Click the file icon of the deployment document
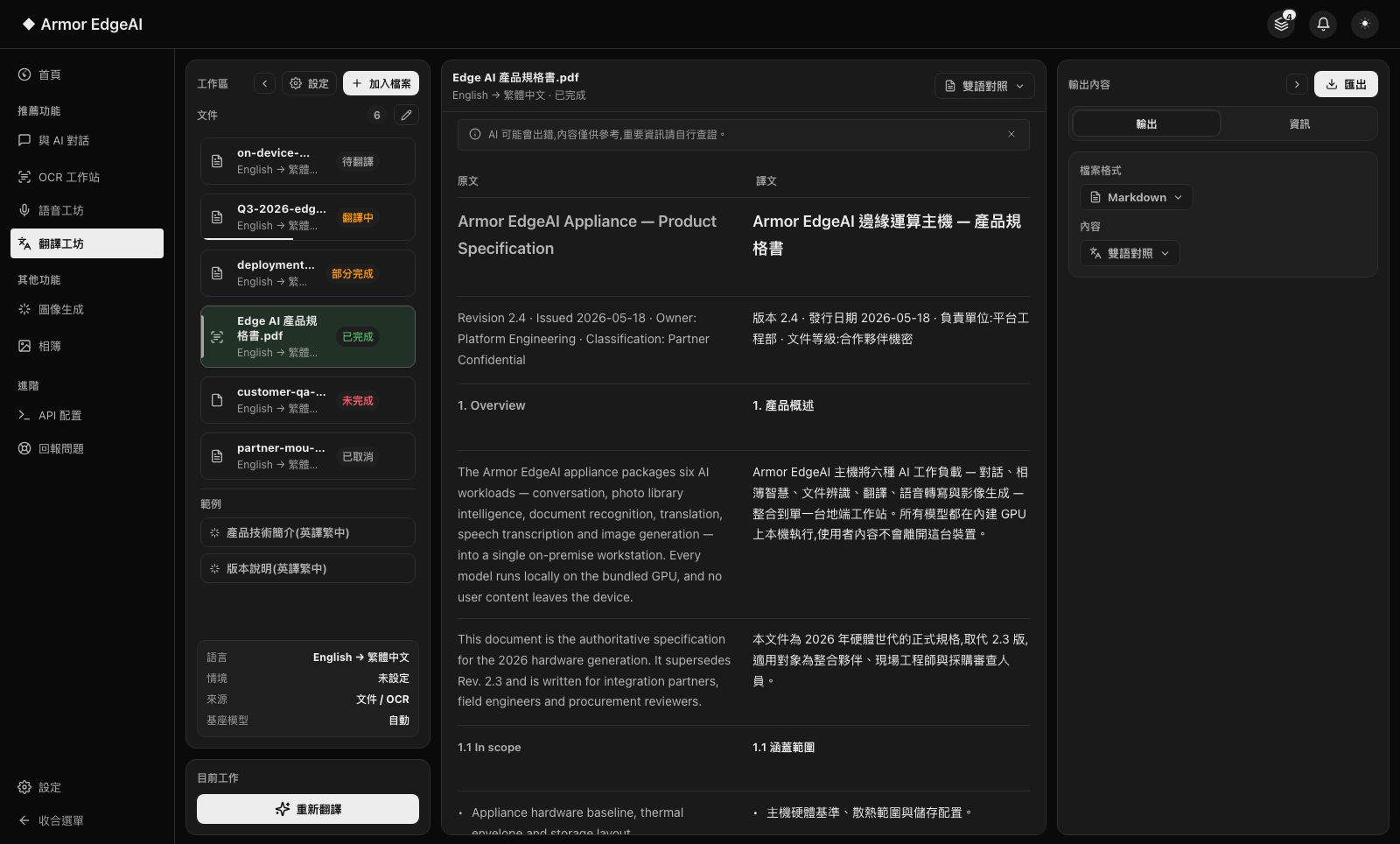1400x844 pixels. [217, 273]
